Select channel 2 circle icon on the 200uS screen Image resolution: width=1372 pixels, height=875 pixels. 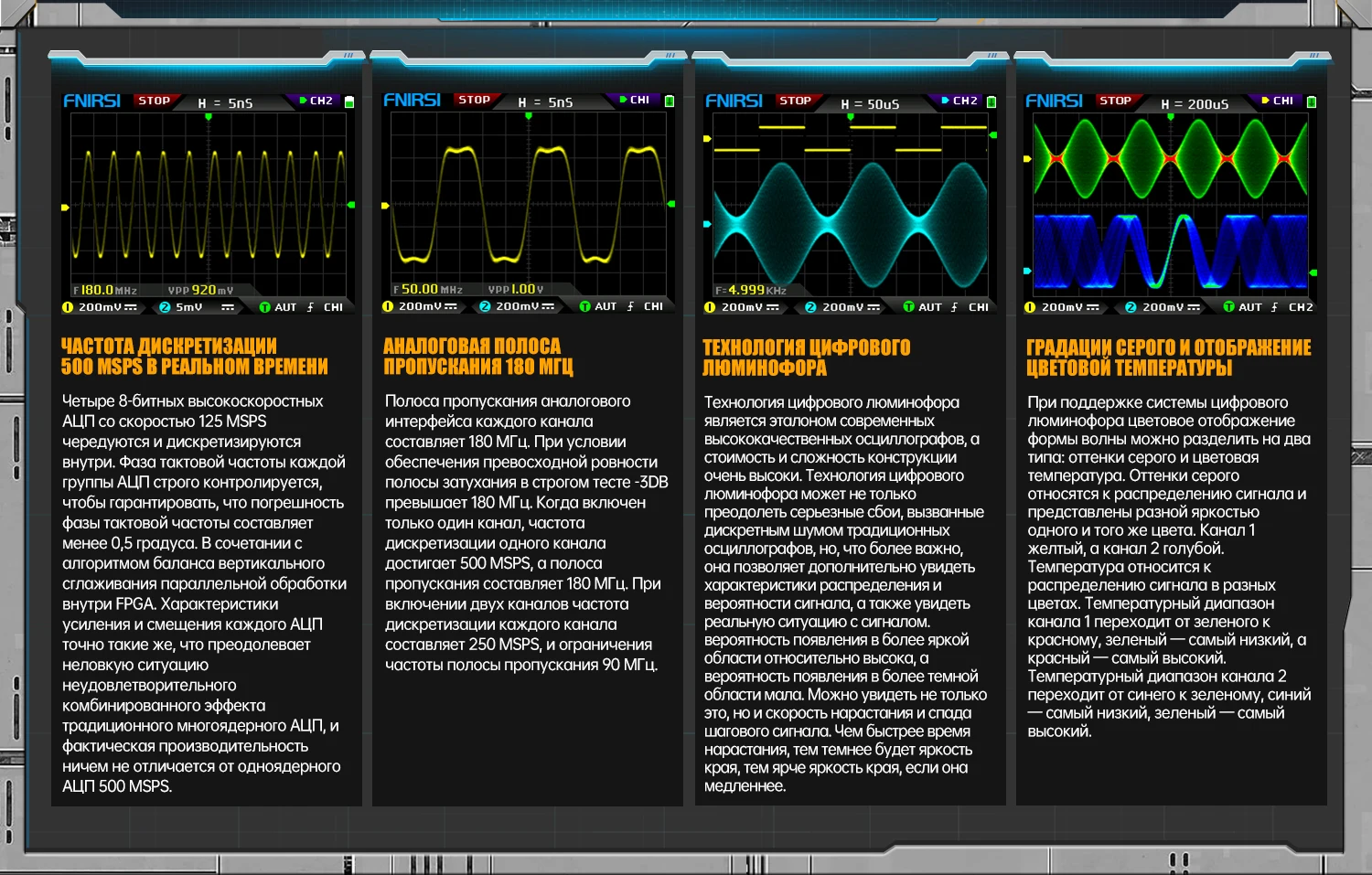1131,307
